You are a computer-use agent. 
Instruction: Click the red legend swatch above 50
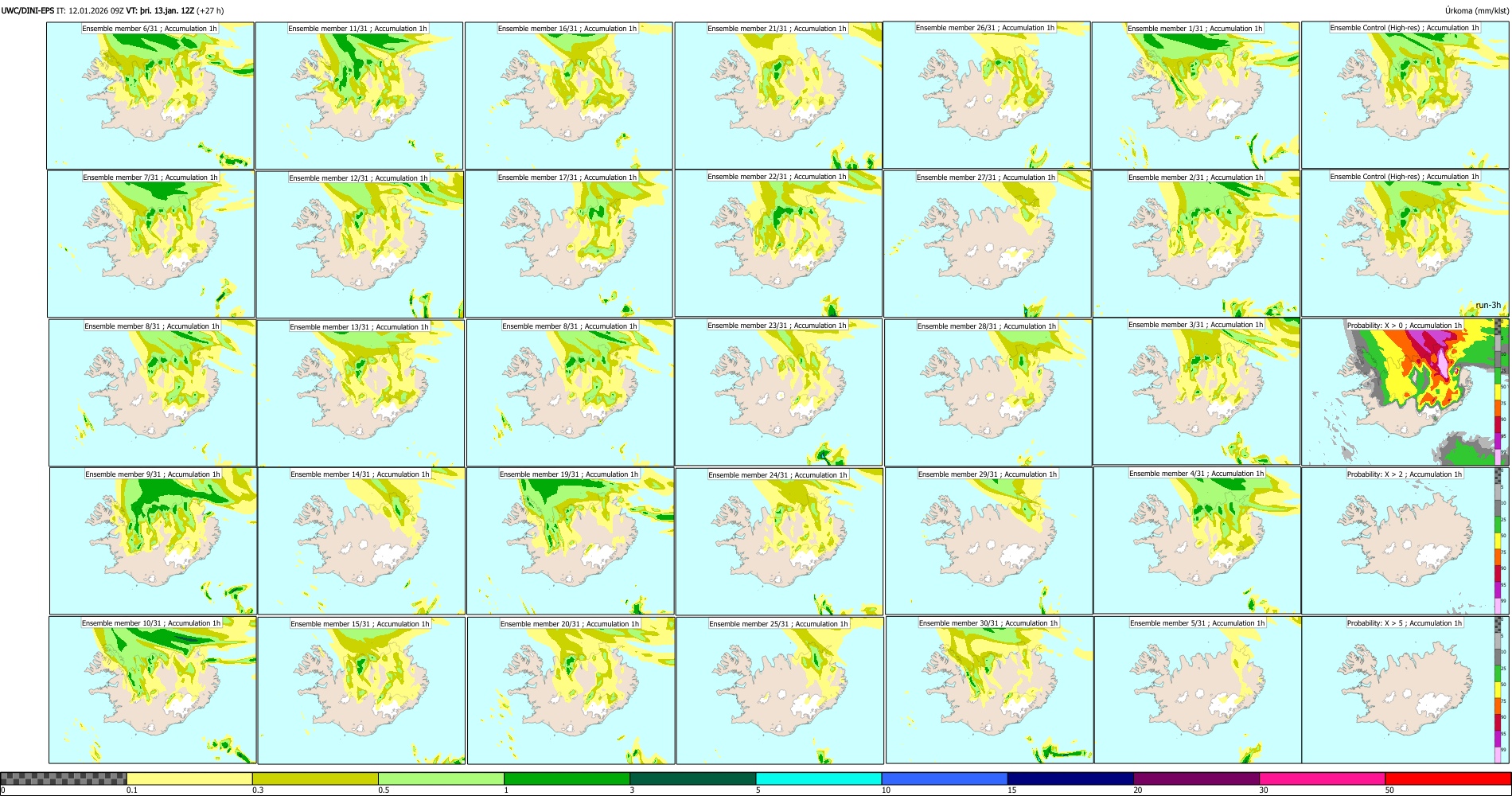(1448, 778)
